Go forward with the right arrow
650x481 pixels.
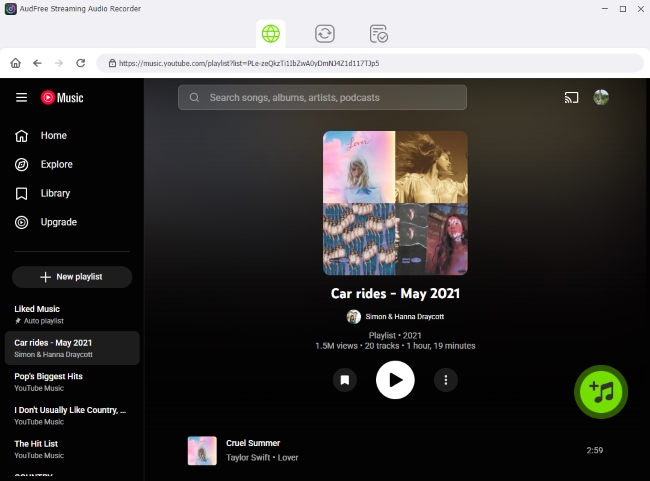[59, 63]
